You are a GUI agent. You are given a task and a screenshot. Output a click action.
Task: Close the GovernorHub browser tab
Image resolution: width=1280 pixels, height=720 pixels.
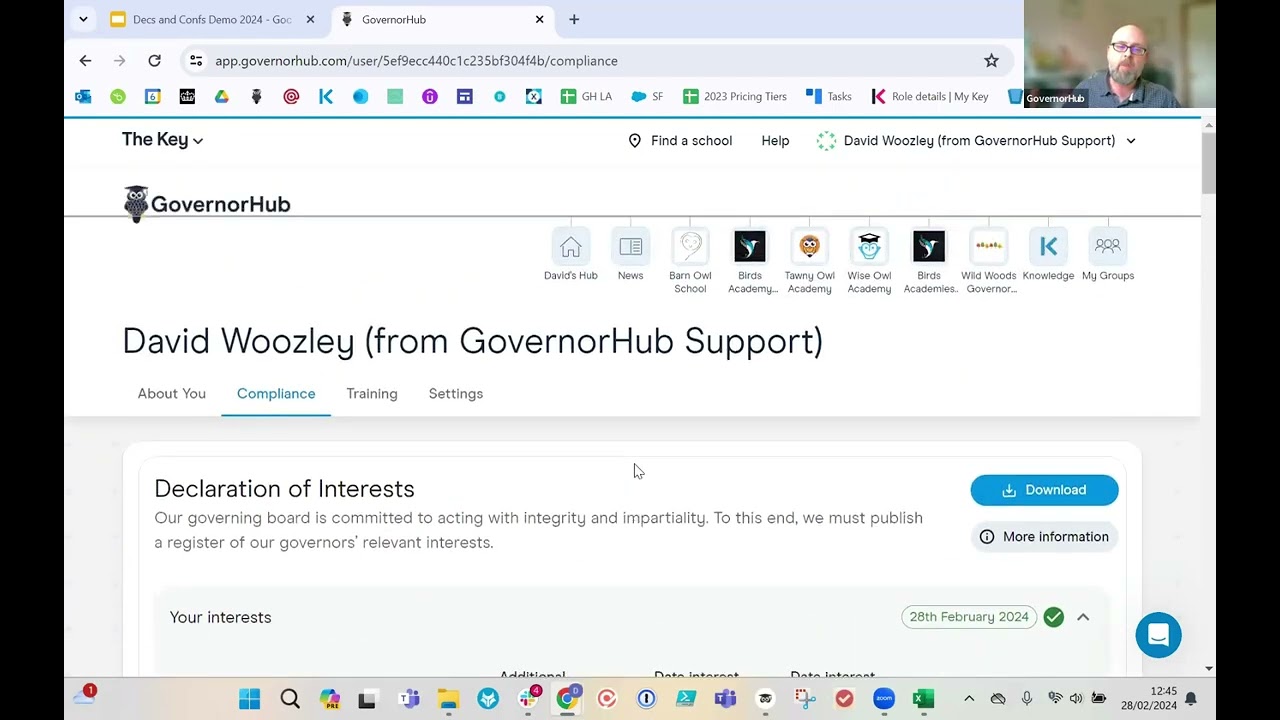pos(540,19)
